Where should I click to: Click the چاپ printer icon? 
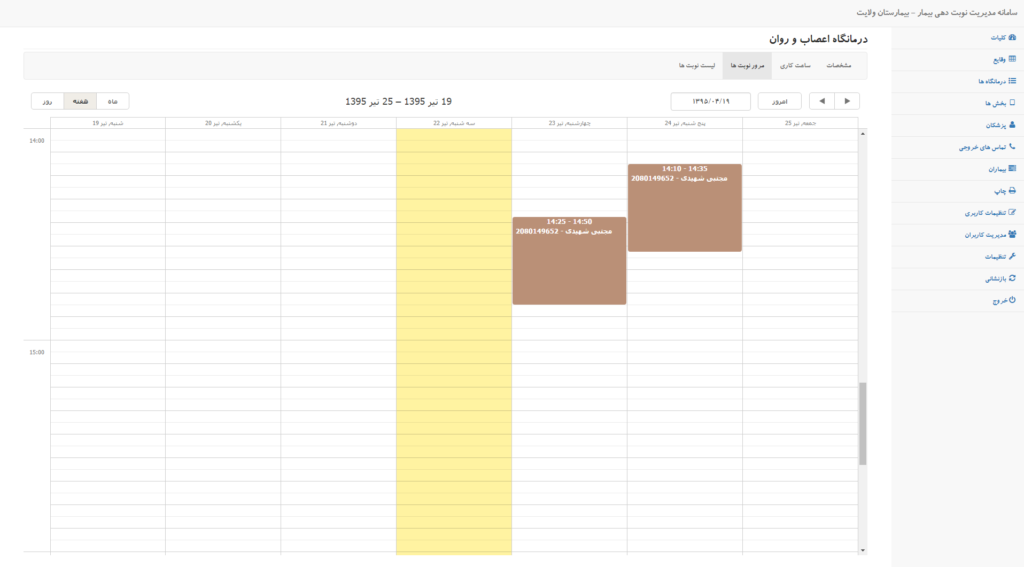pyautogui.click(x=1012, y=191)
